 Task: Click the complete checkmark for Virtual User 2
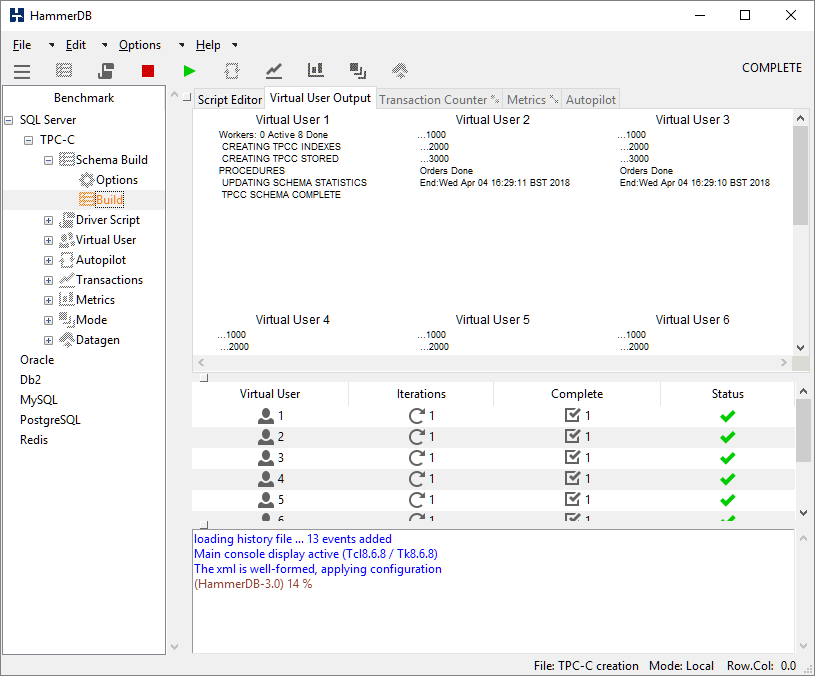(x=572, y=436)
